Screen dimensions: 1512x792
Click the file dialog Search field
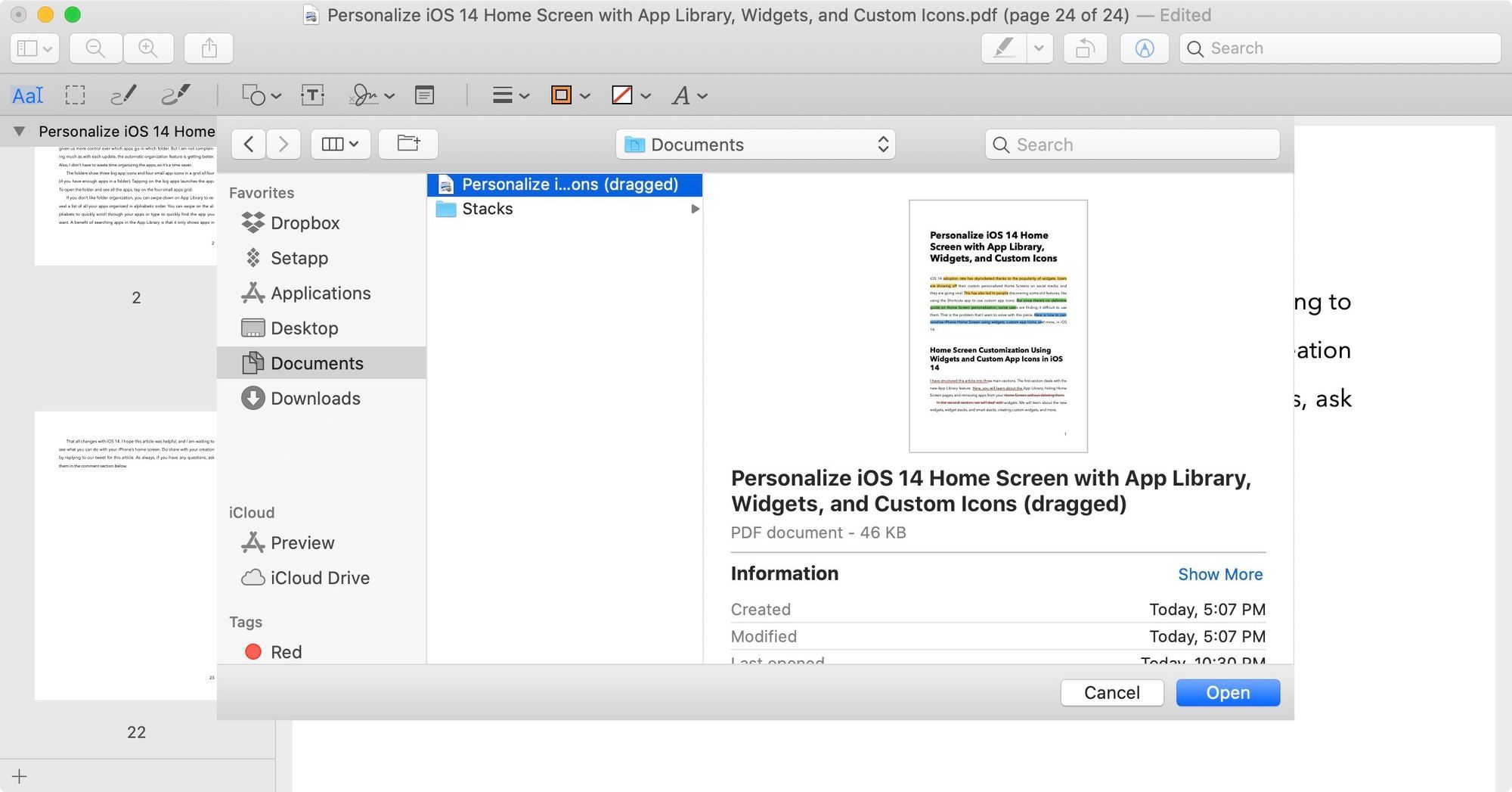[1132, 144]
